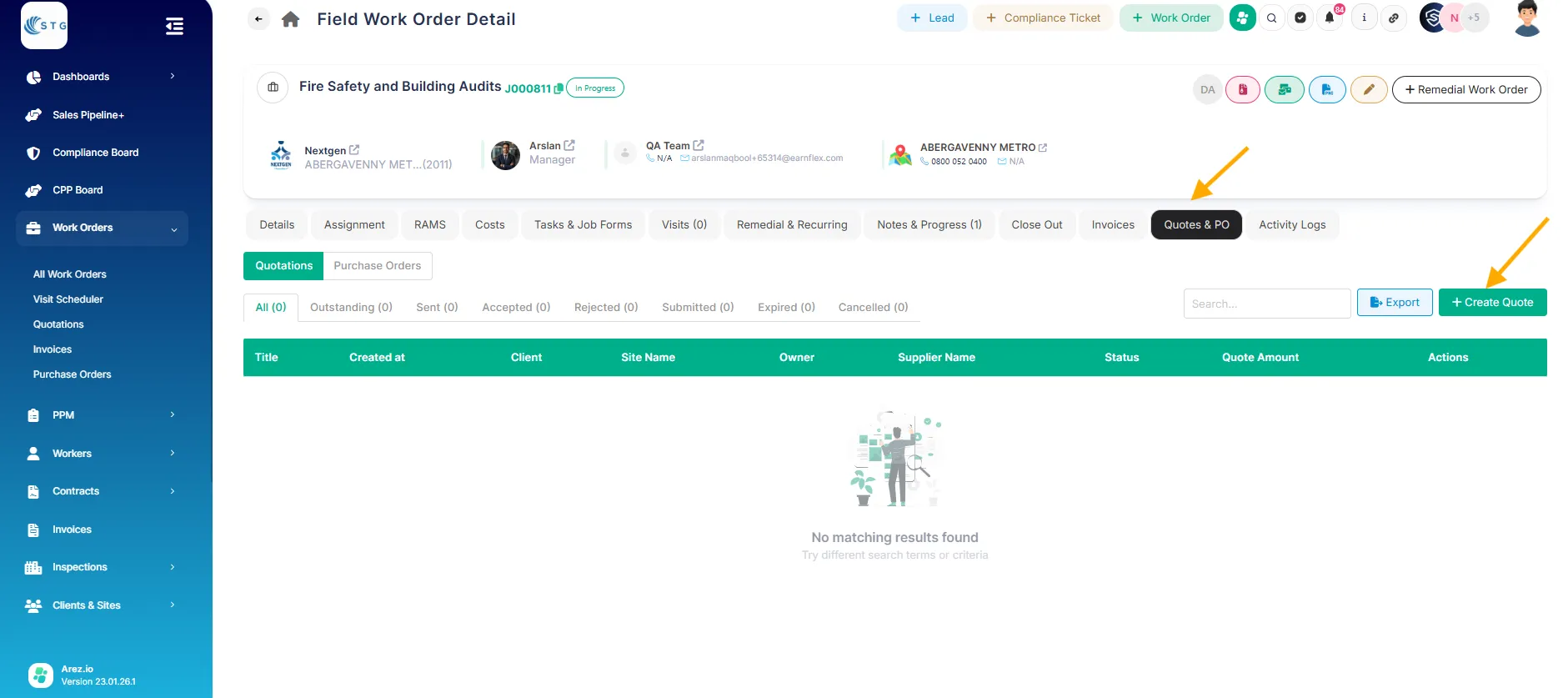1568x698 pixels.
Task: Select the Outstanding (0) filter tab
Action: coord(351,308)
